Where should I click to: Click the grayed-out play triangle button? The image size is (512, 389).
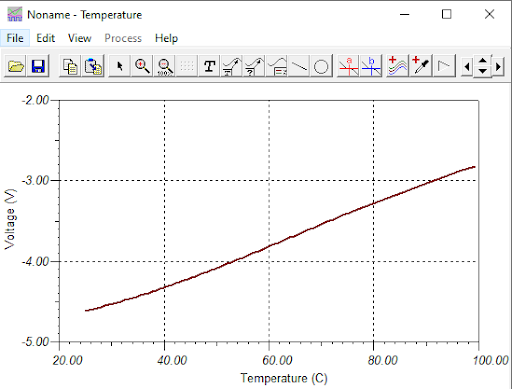(444, 66)
